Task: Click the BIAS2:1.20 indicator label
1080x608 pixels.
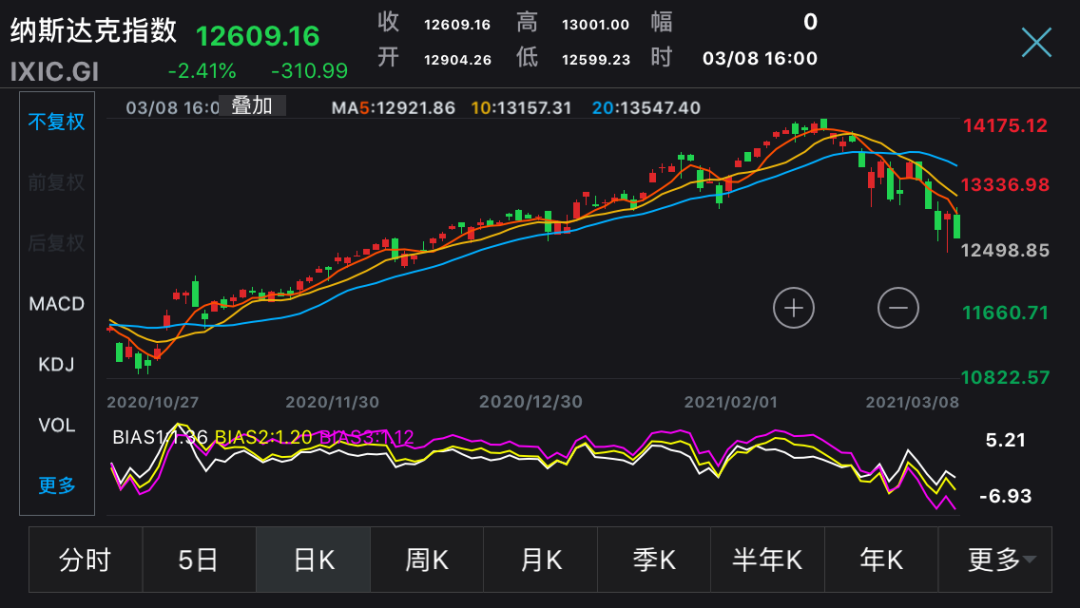Action: (263, 437)
